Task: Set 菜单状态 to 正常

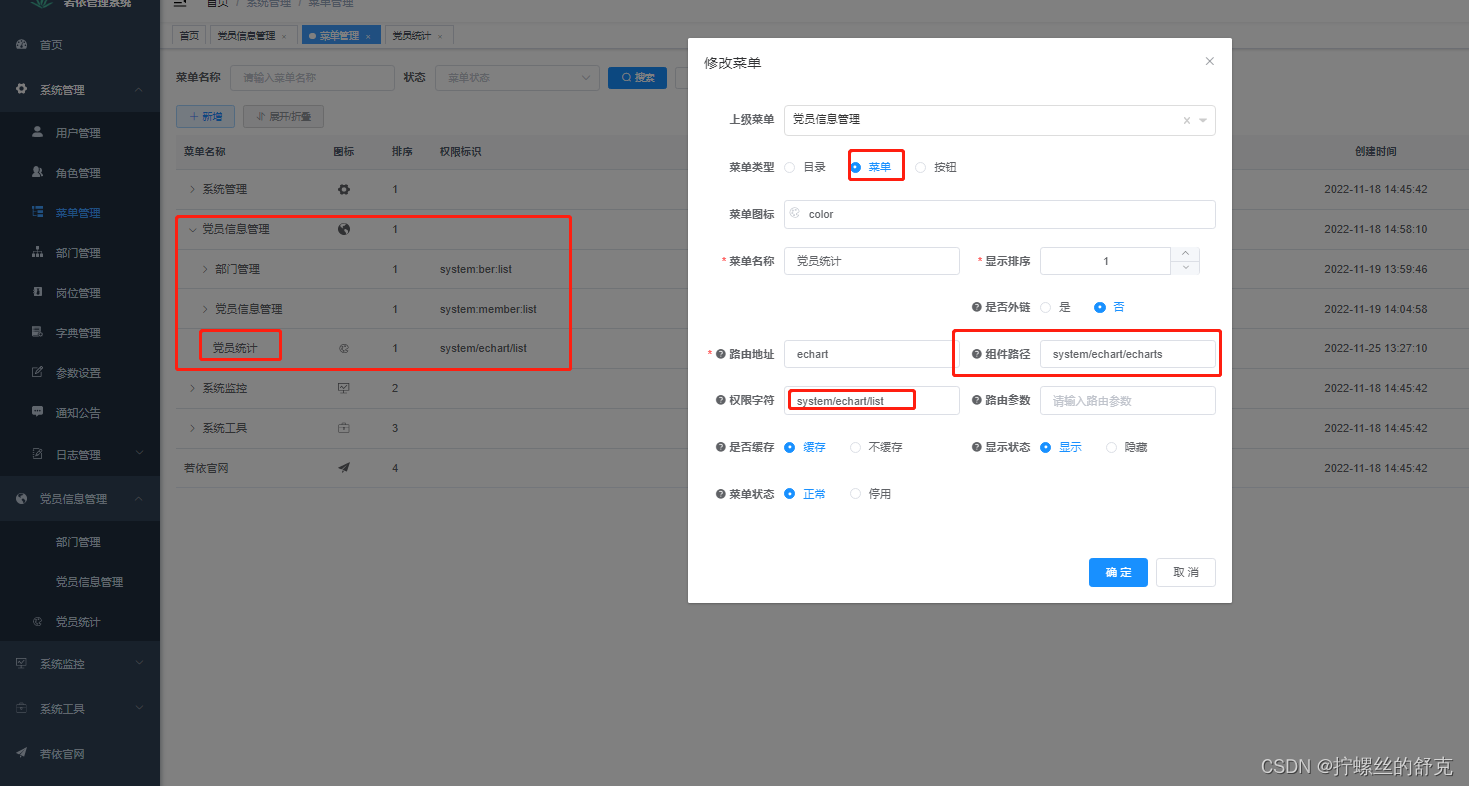Action: (790, 494)
